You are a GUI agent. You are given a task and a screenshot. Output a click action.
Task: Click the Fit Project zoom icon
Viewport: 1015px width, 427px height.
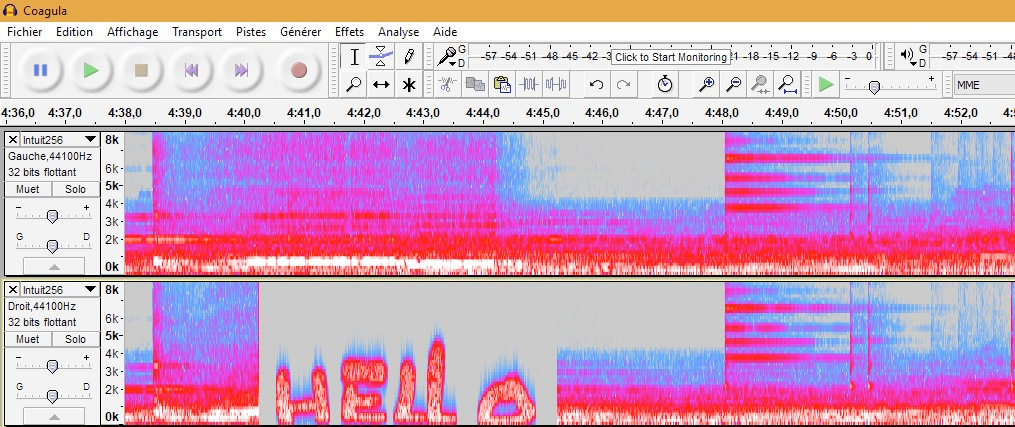coord(786,84)
